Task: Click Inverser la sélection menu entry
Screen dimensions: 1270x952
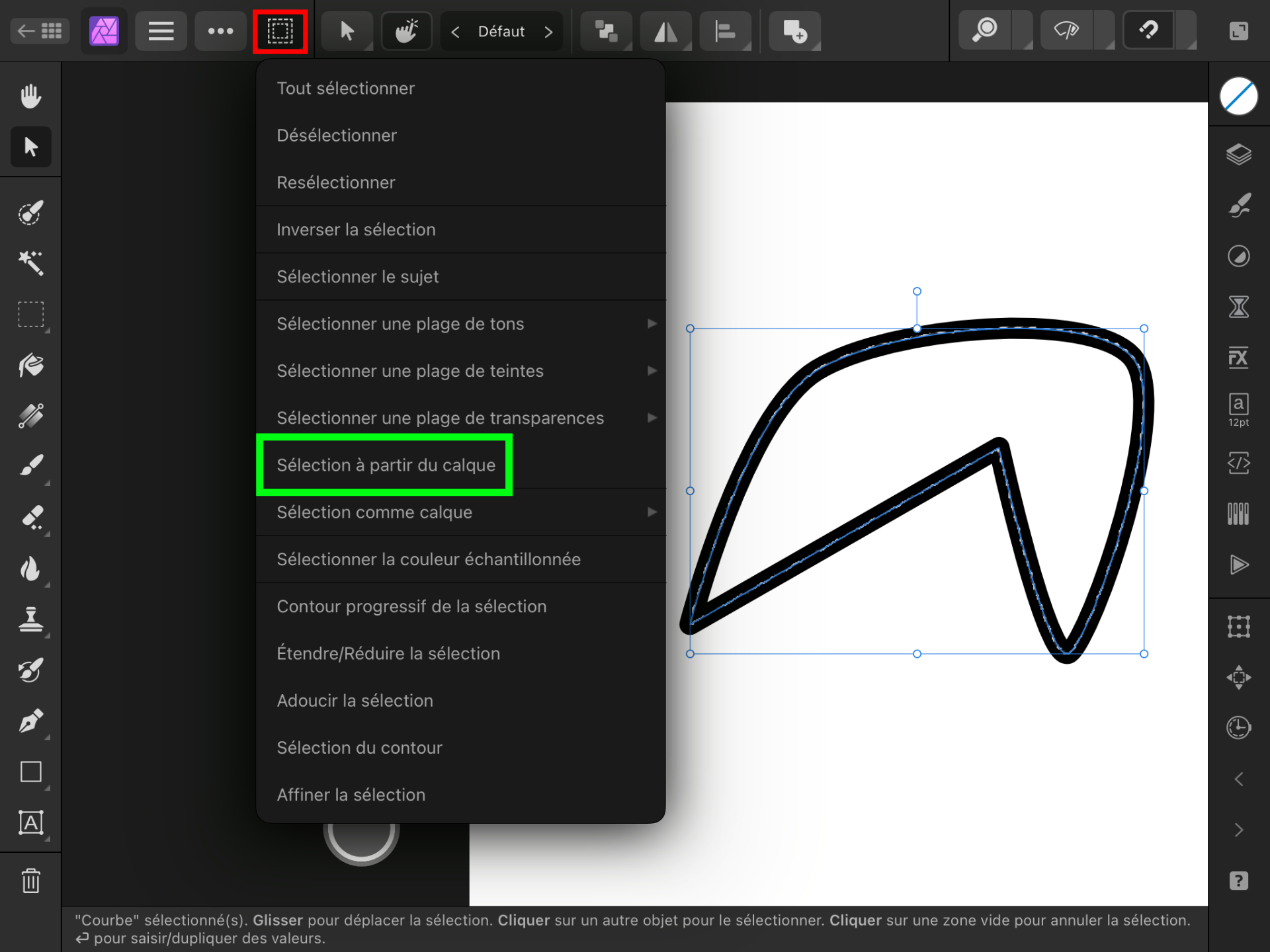Action: [x=356, y=229]
